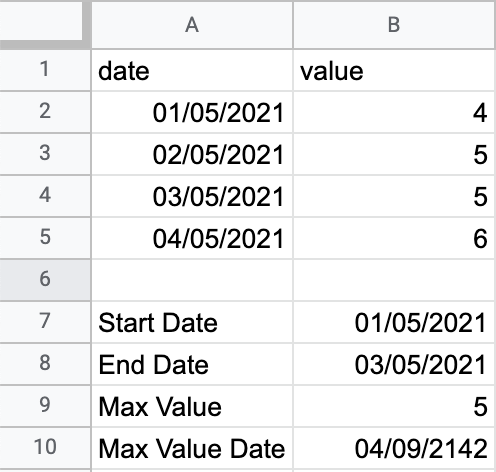Select the 'Start Date' label cell
The height and width of the screenshot is (472, 496).
coord(192,322)
